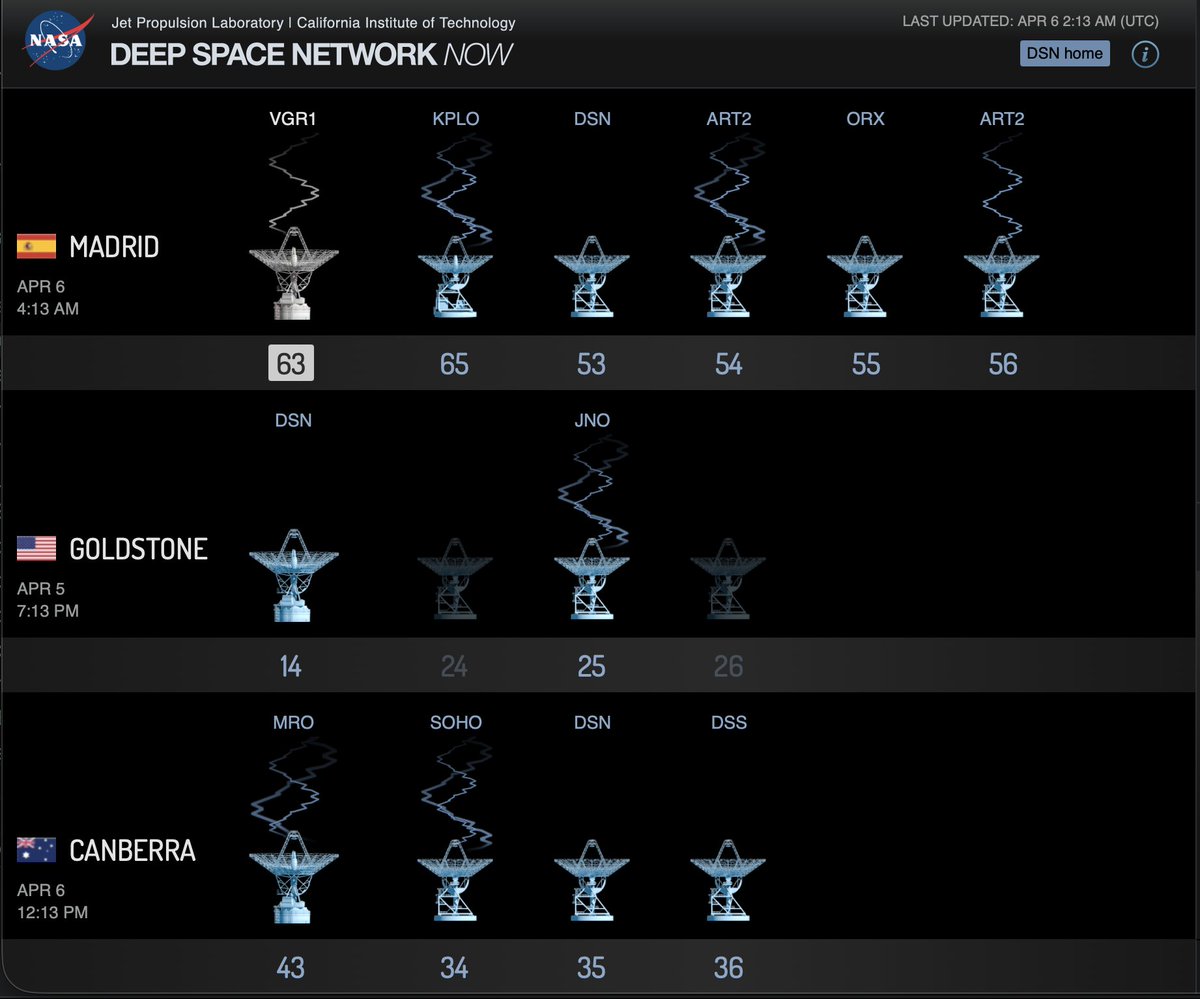Click antenna number 43
Viewport: 1200px width, 999px height.
pos(291,968)
